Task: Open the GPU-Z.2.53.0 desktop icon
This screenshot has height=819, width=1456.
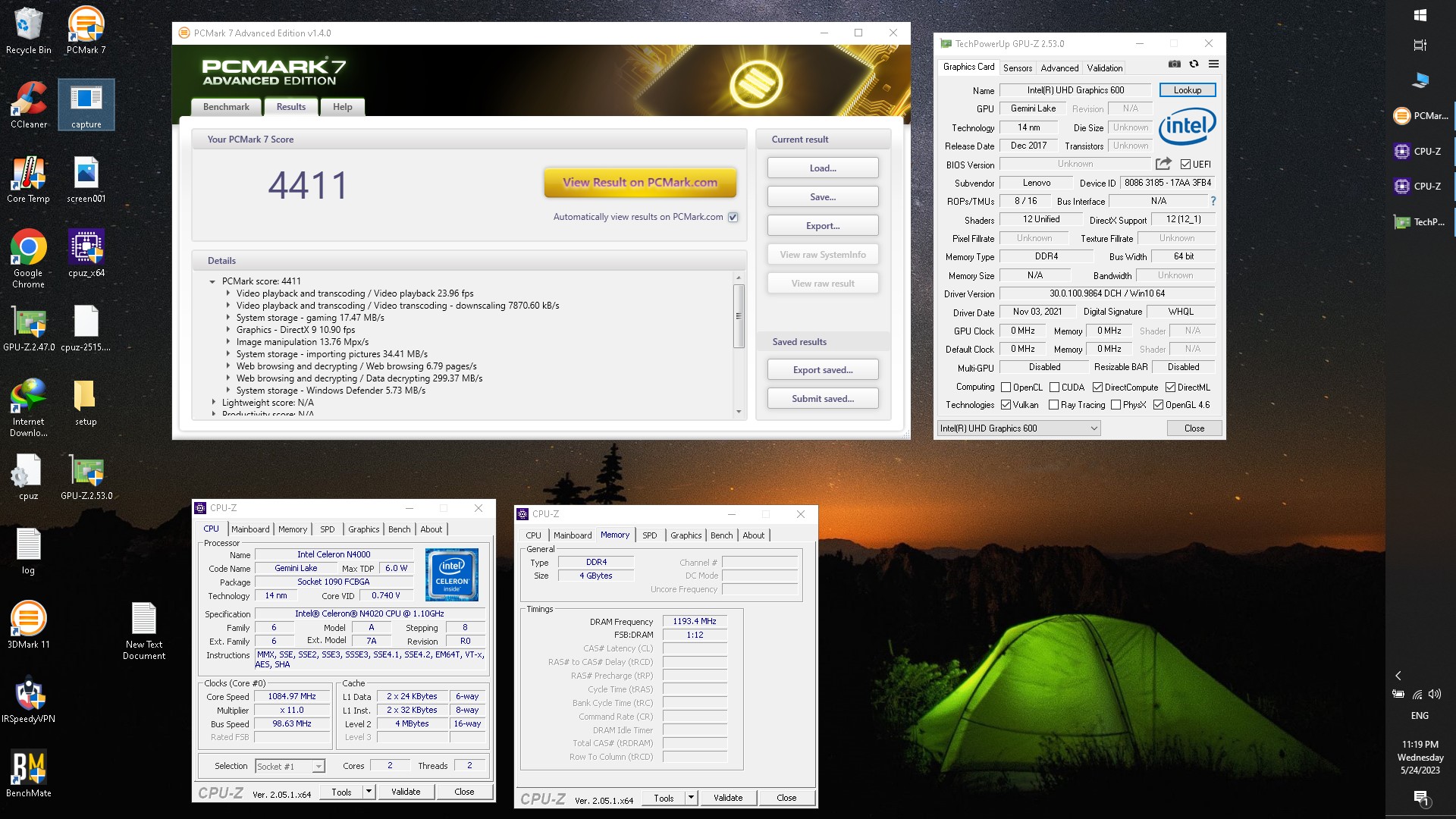Action: (x=86, y=476)
